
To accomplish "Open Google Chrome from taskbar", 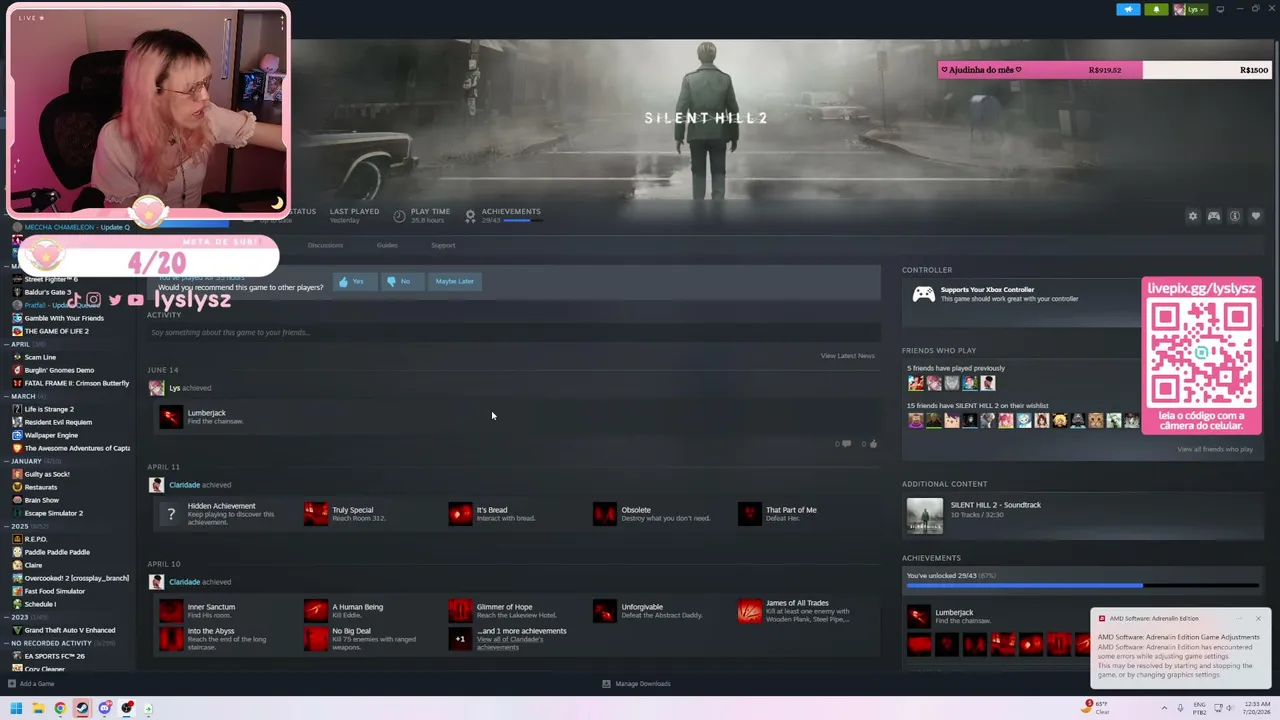I will click(60, 709).
